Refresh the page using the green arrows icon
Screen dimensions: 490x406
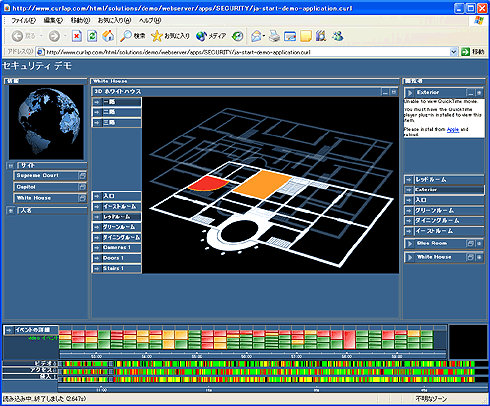click(x=92, y=36)
